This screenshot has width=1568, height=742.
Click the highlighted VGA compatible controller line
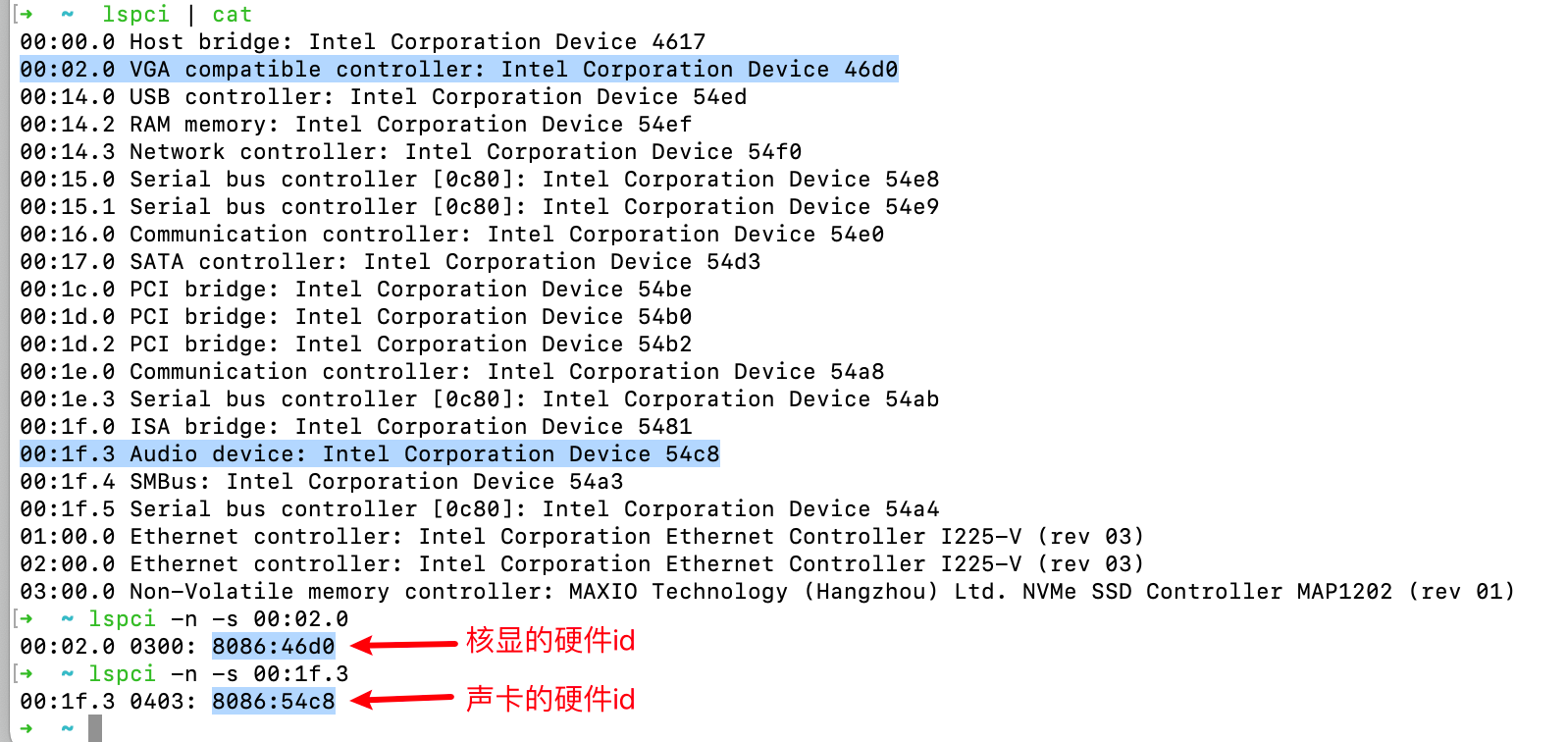point(458,70)
